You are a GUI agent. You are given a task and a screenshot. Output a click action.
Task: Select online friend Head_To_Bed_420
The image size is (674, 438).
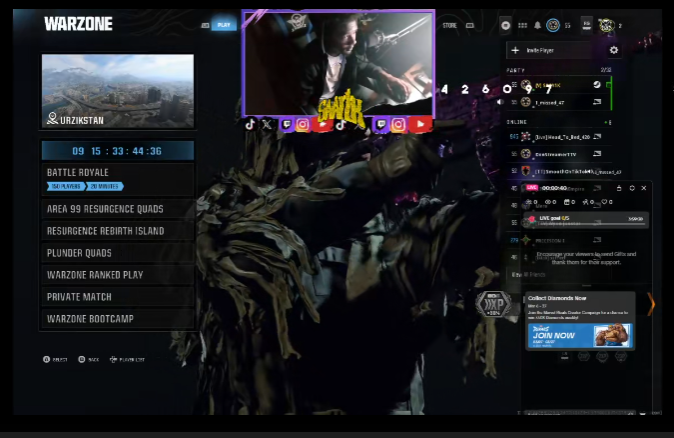coord(559,137)
